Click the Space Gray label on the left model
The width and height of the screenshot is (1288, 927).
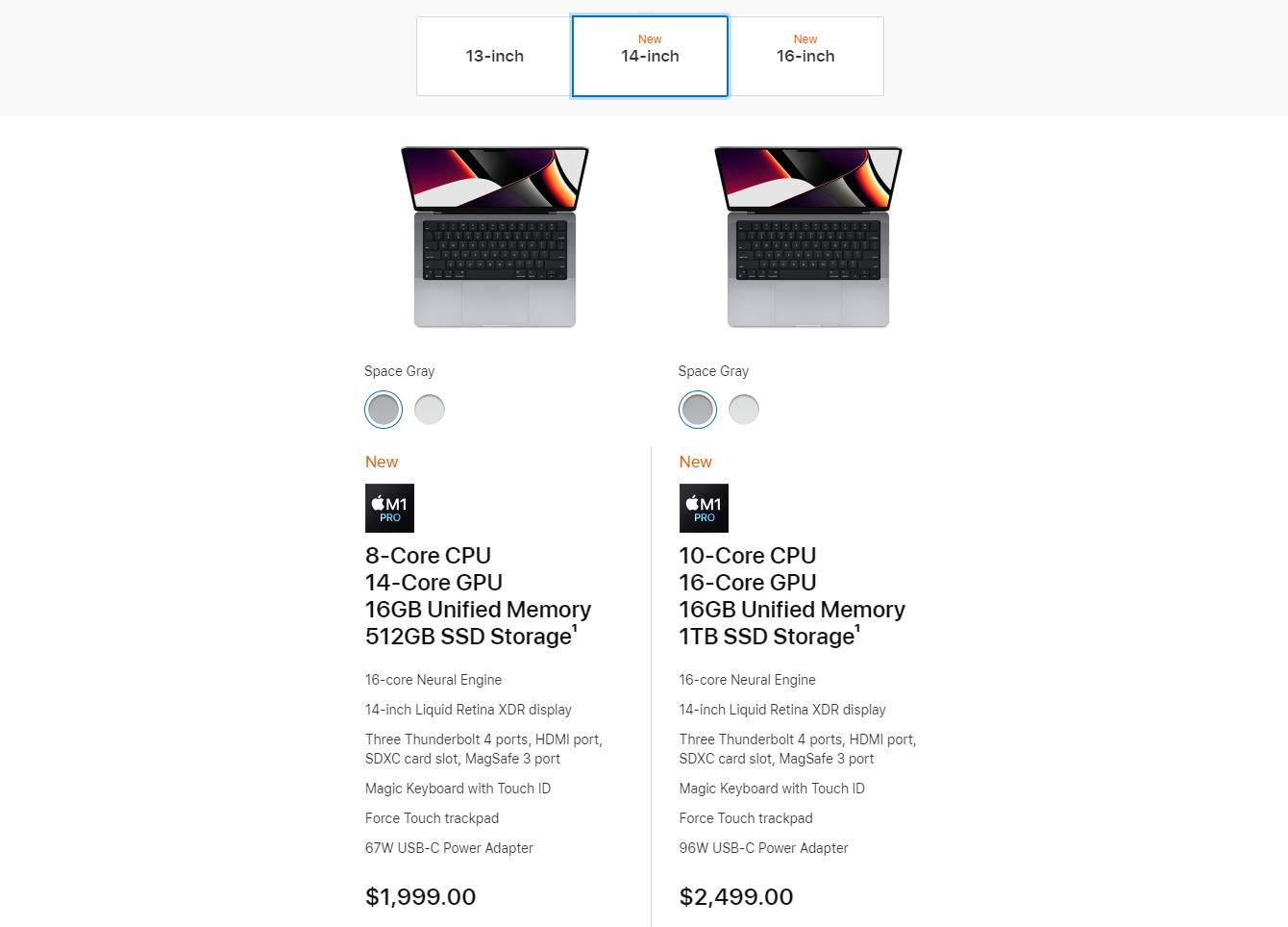399,371
